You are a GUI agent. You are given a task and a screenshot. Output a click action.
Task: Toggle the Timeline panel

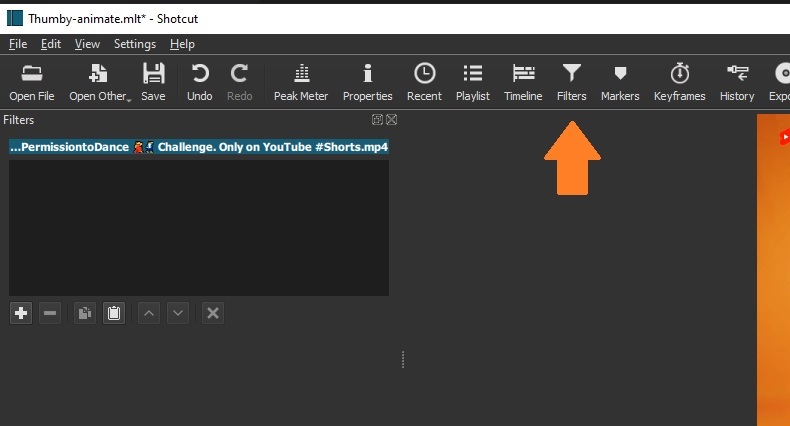click(x=523, y=82)
